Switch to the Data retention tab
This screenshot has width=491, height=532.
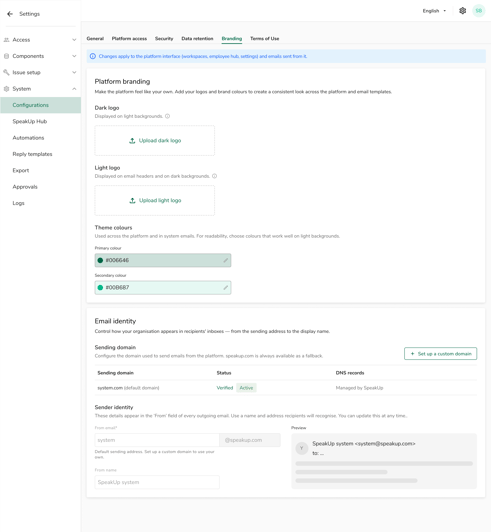[197, 38]
